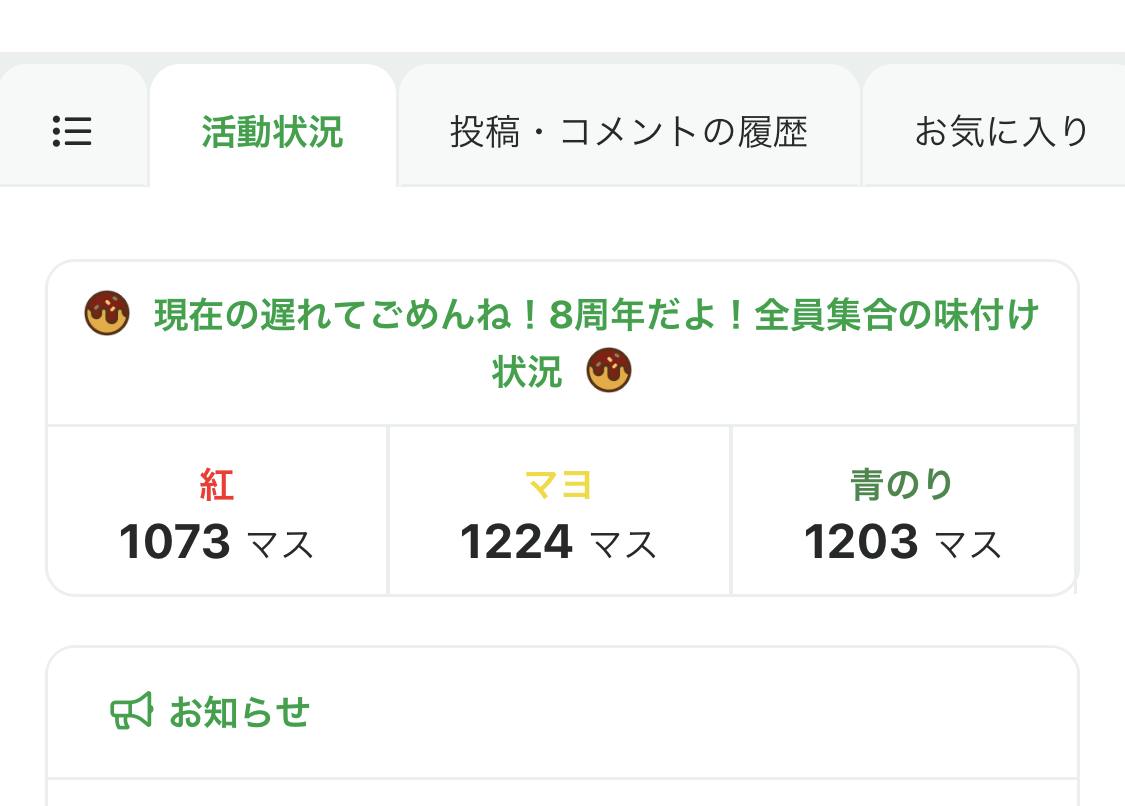Screen dimensions: 1125x806
Task: Click the 1203 count number
Action: coord(861,543)
